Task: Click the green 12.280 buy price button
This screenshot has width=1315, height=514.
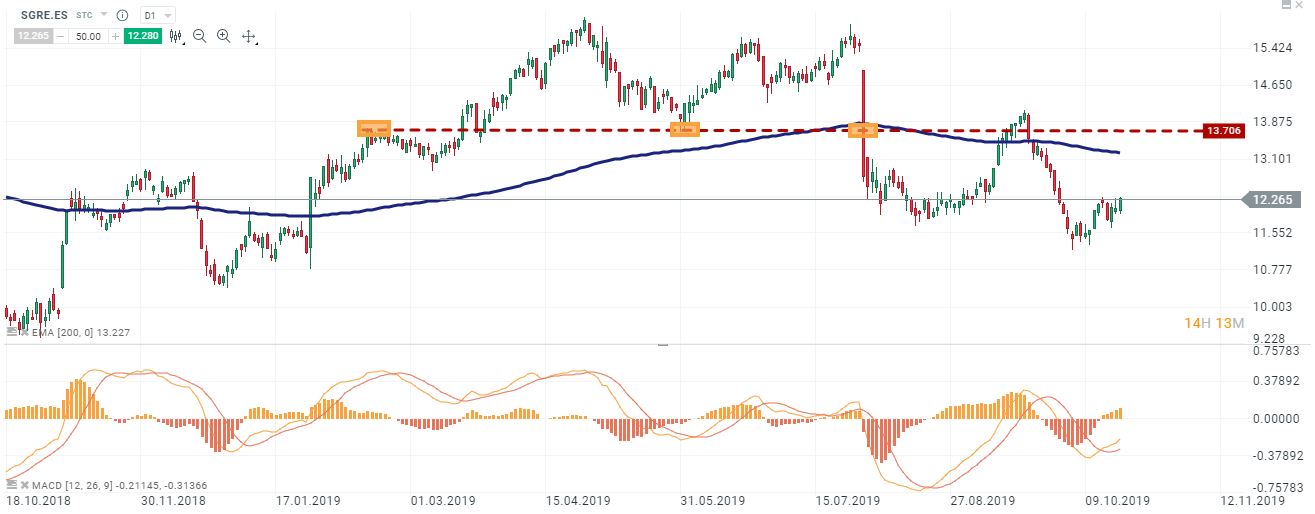Action: click(x=143, y=36)
